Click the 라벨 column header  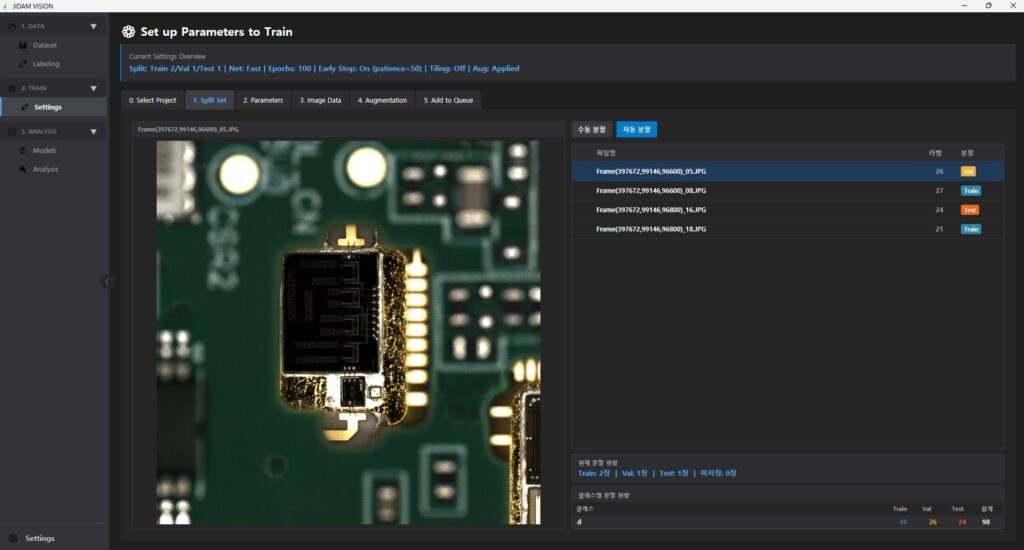point(935,153)
